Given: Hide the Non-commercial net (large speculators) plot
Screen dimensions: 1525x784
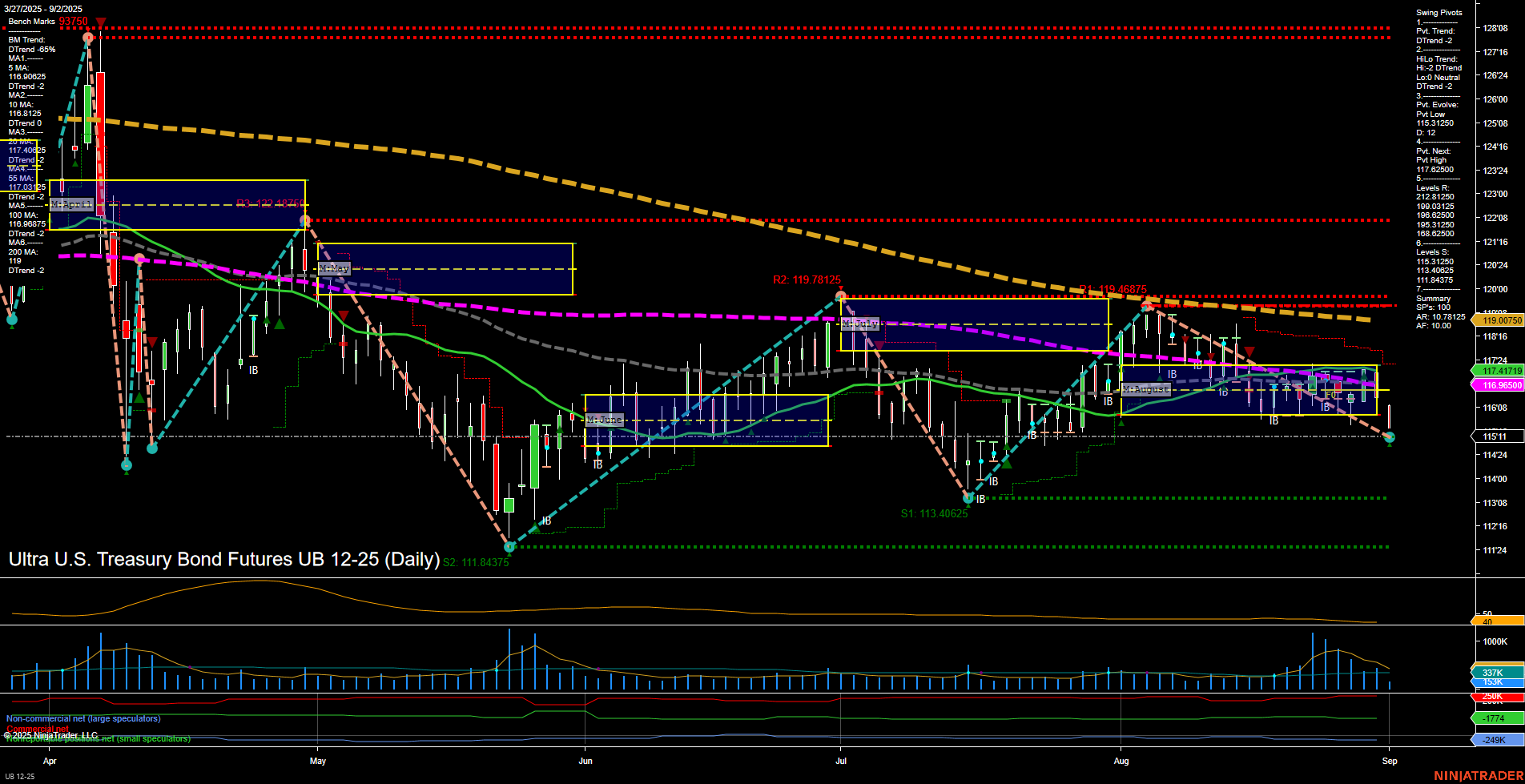Looking at the screenshot, I should coord(82,718).
